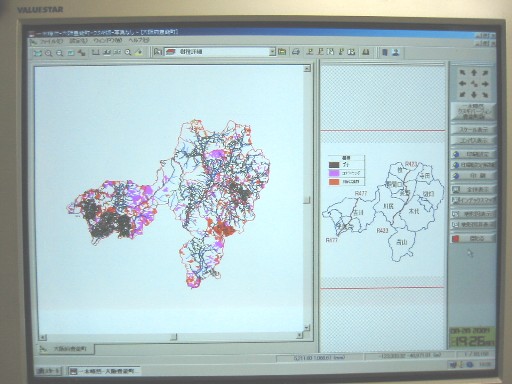512x384 pixels.
Task: Click the zoom-in magnifier toolbar icon
Action: click(x=49, y=53)
